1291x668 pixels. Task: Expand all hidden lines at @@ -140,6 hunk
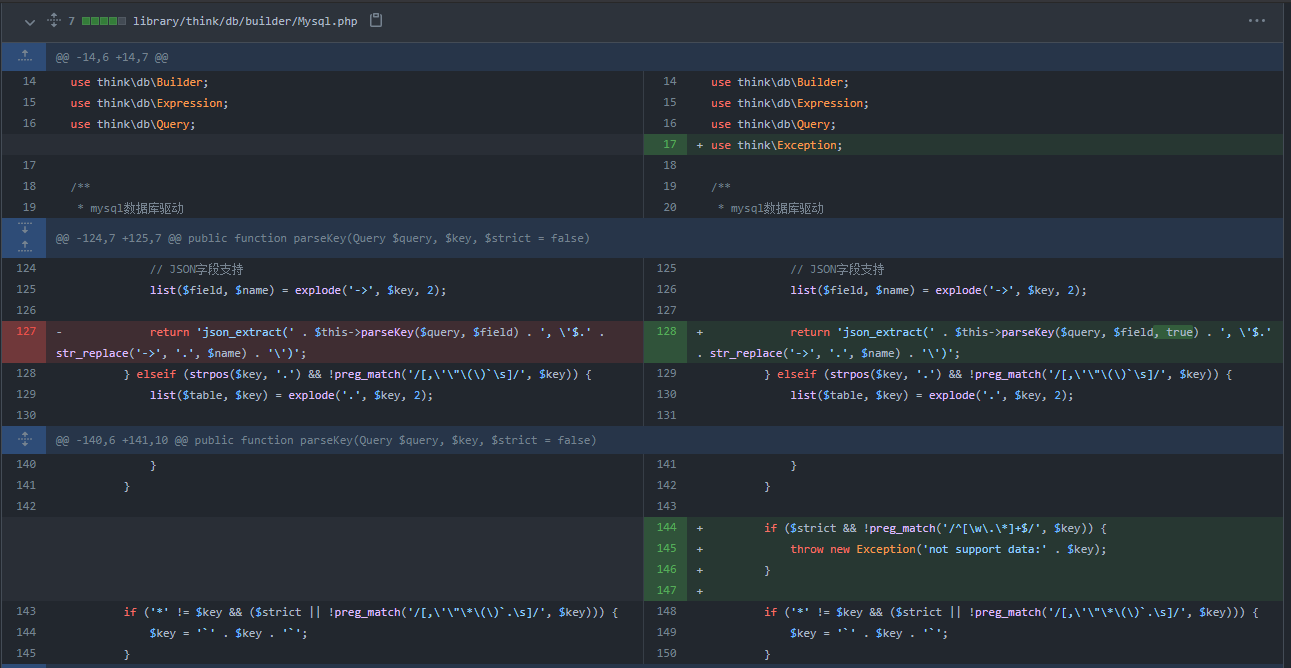tap(24, 440)
